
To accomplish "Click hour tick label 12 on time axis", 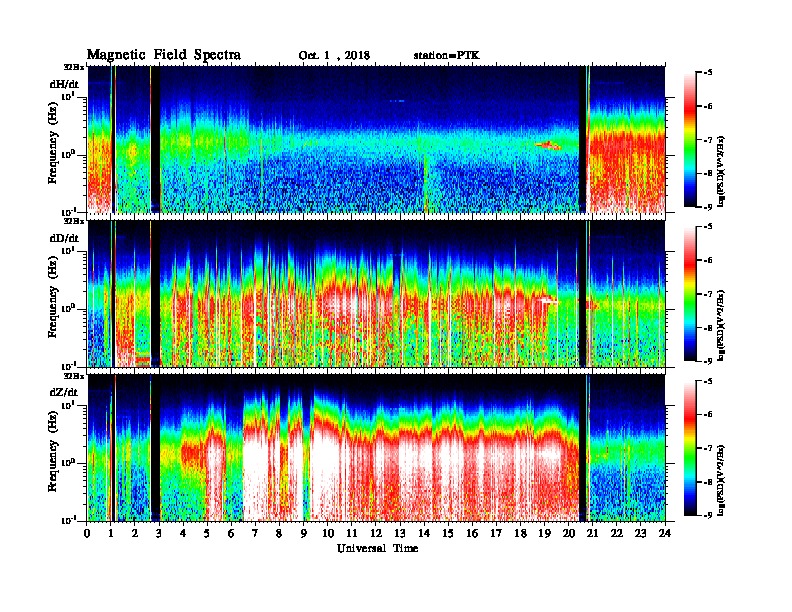I will click(x=376, y=534).
